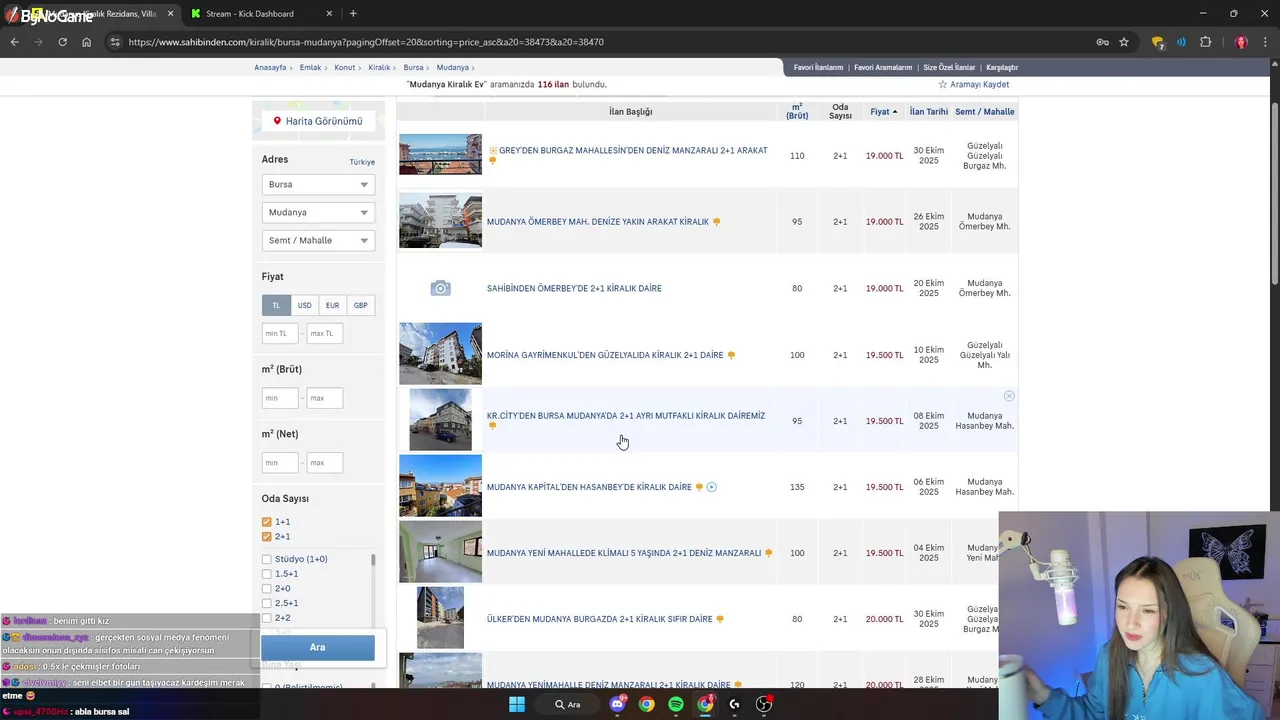Open thumbnail of GREY'DEN Burgaz sea-view listing
The width and height of the screenshot is (1280, 720).
click(440, 154)
